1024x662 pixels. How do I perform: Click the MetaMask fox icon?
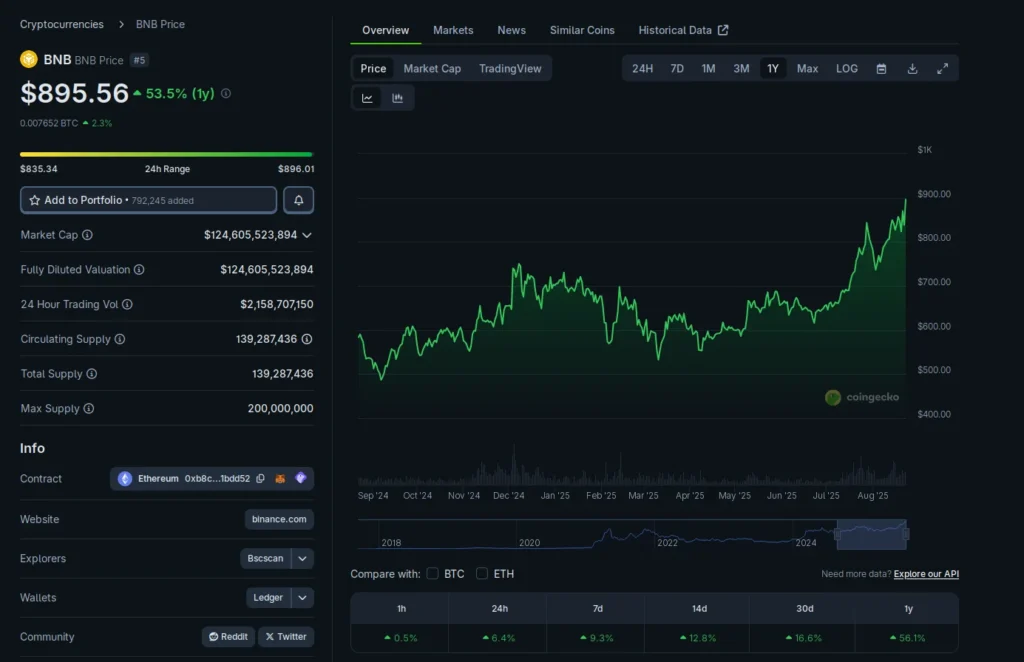pyautogui.click(x=280, y=479)
